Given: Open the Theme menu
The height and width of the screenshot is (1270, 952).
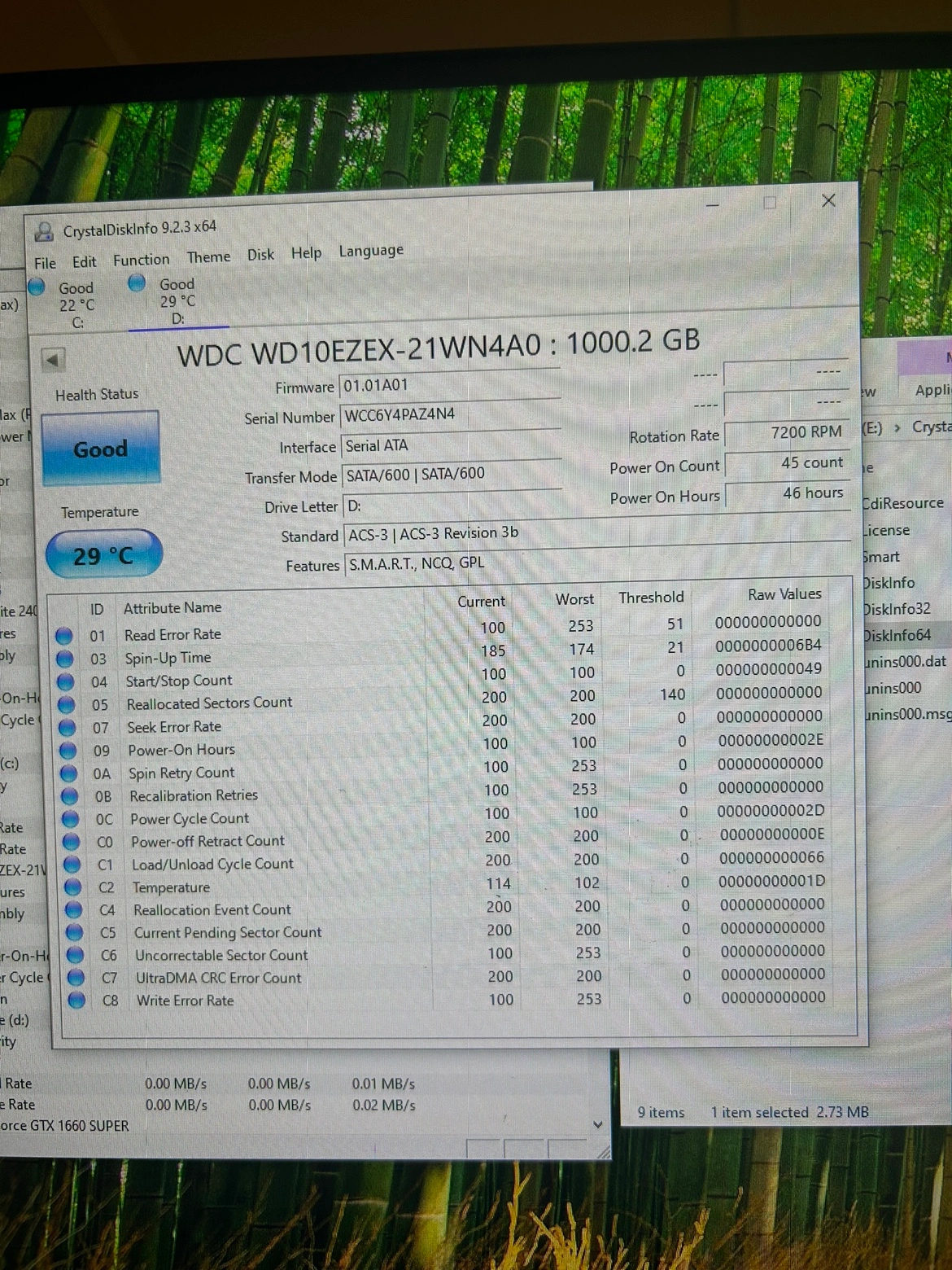Looking at the screenshot, I should (x=208, y=257).
